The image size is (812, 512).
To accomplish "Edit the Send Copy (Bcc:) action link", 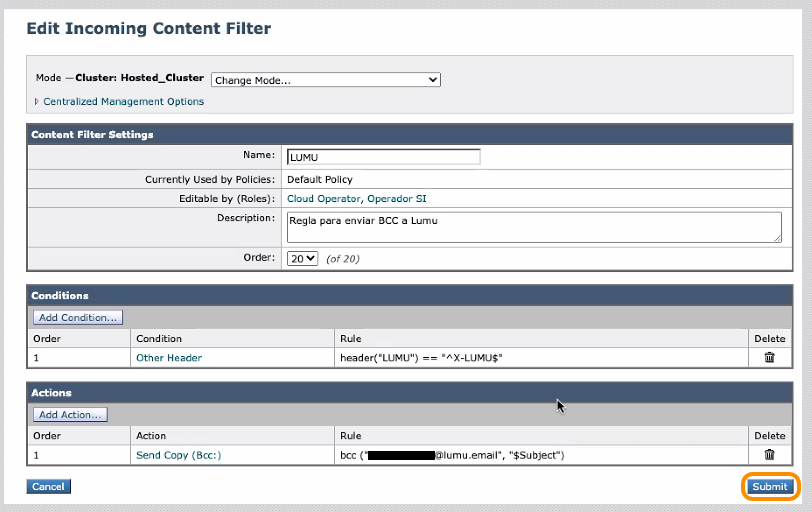I will click(x=178, y=455).
